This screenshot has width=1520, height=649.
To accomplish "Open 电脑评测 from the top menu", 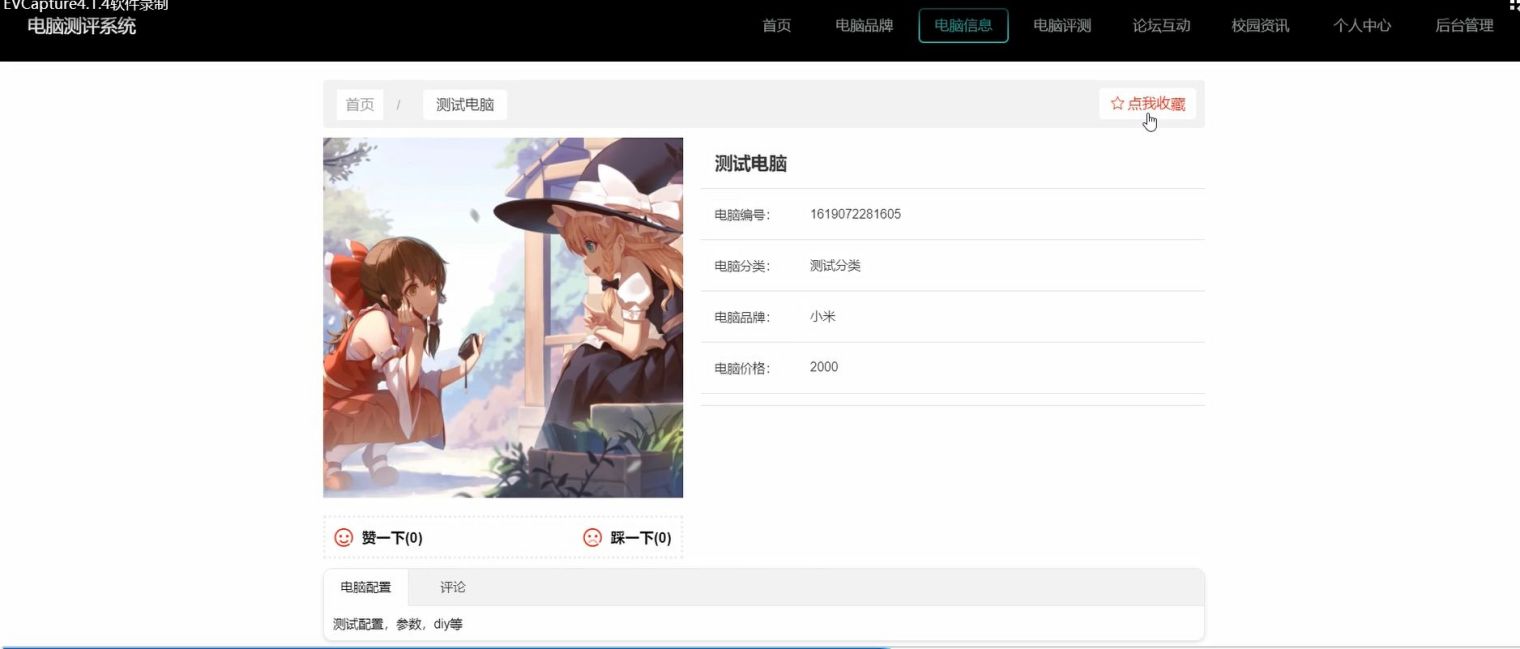I will pos(1062,26).
